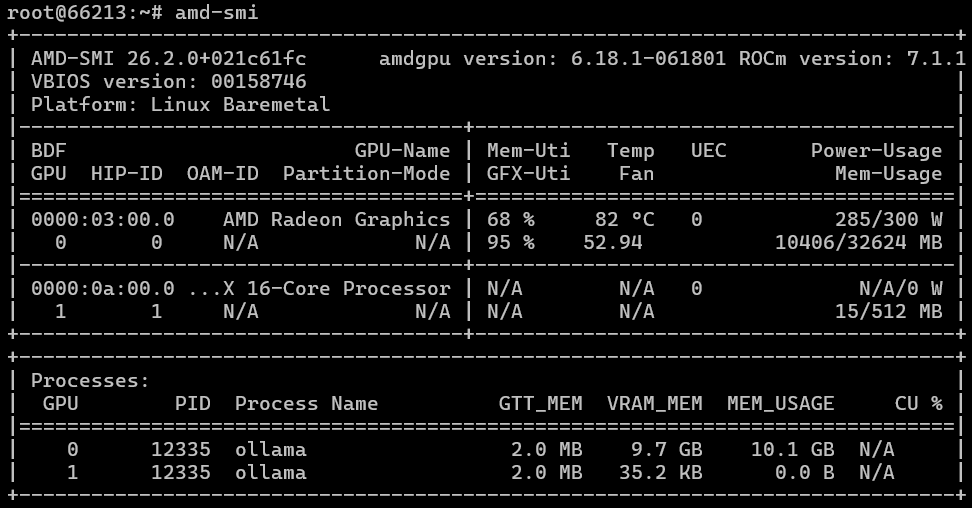Click the 95 % GFX utilization value

tap(510, 242)
